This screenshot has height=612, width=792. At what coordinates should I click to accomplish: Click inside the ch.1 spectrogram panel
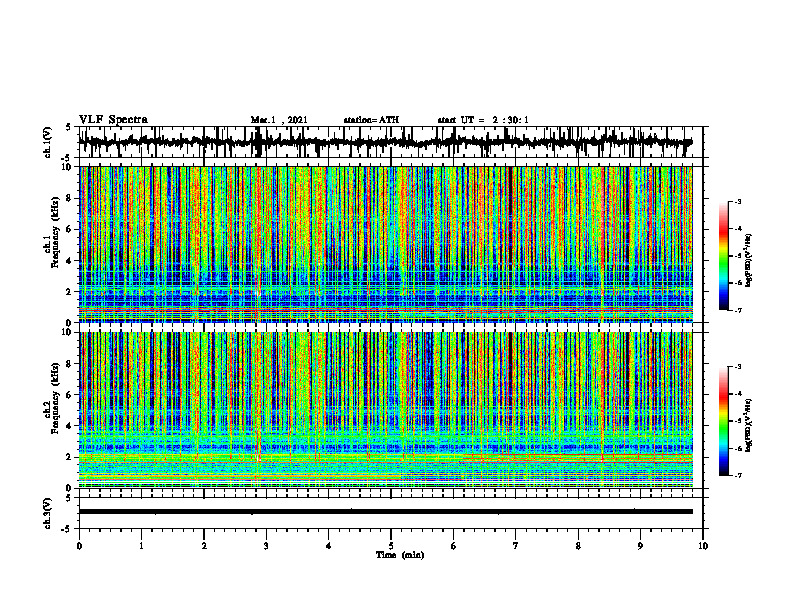385,244
